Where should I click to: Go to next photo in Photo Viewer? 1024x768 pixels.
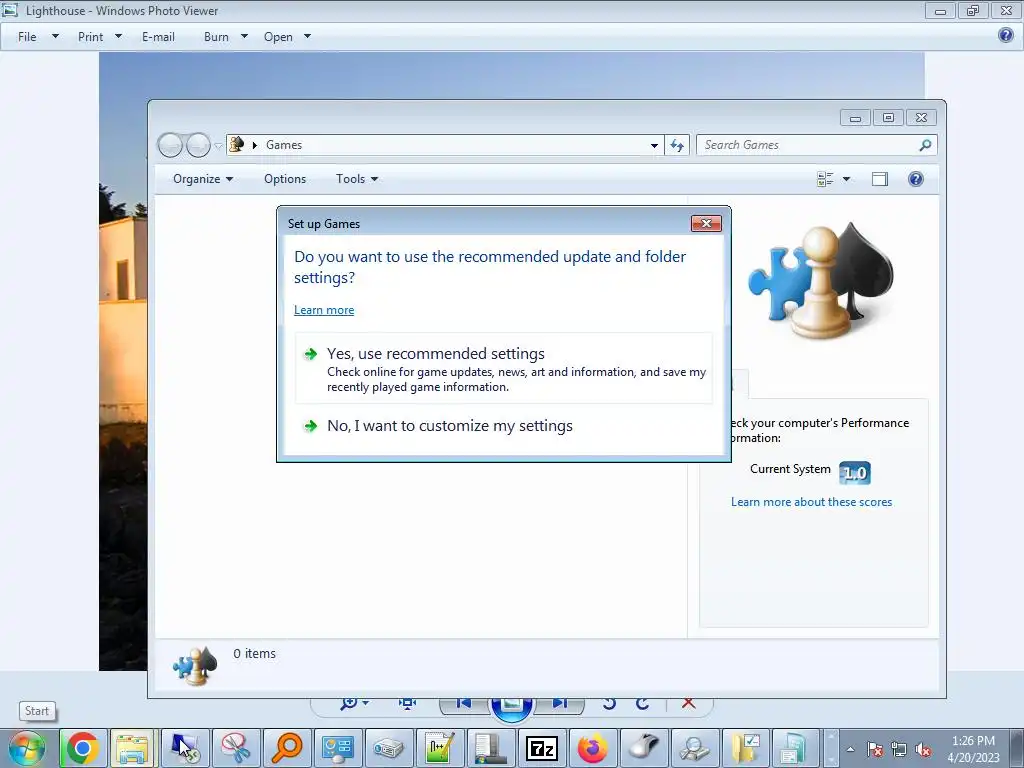coord(559,703)
